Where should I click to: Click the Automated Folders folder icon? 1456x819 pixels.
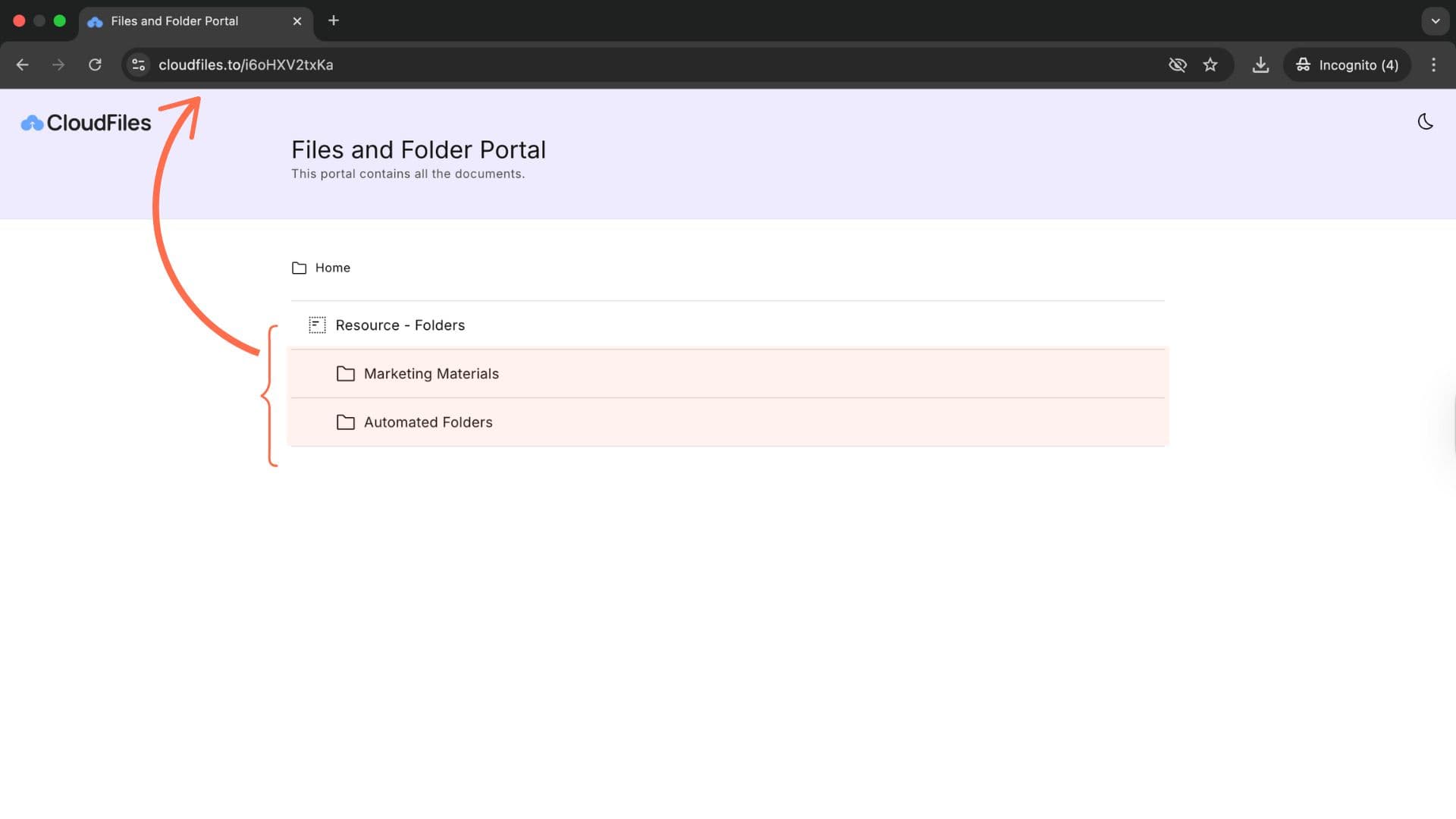tap(346, 422)
